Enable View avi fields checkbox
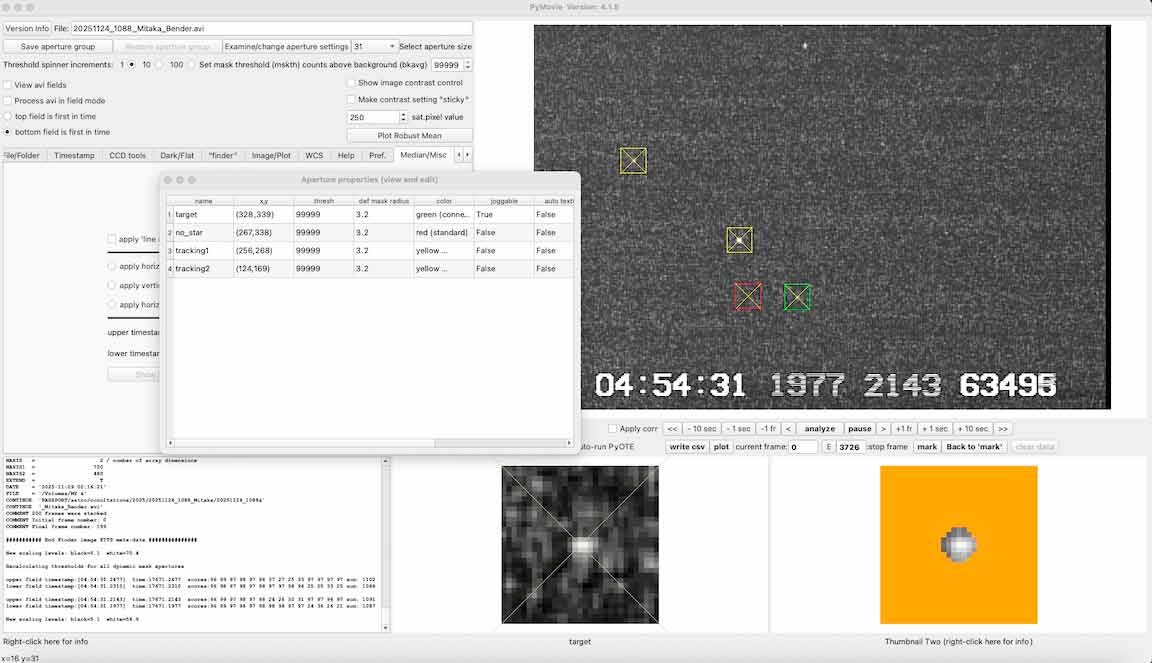This screenshot has width=1152, height=663. 8,85
